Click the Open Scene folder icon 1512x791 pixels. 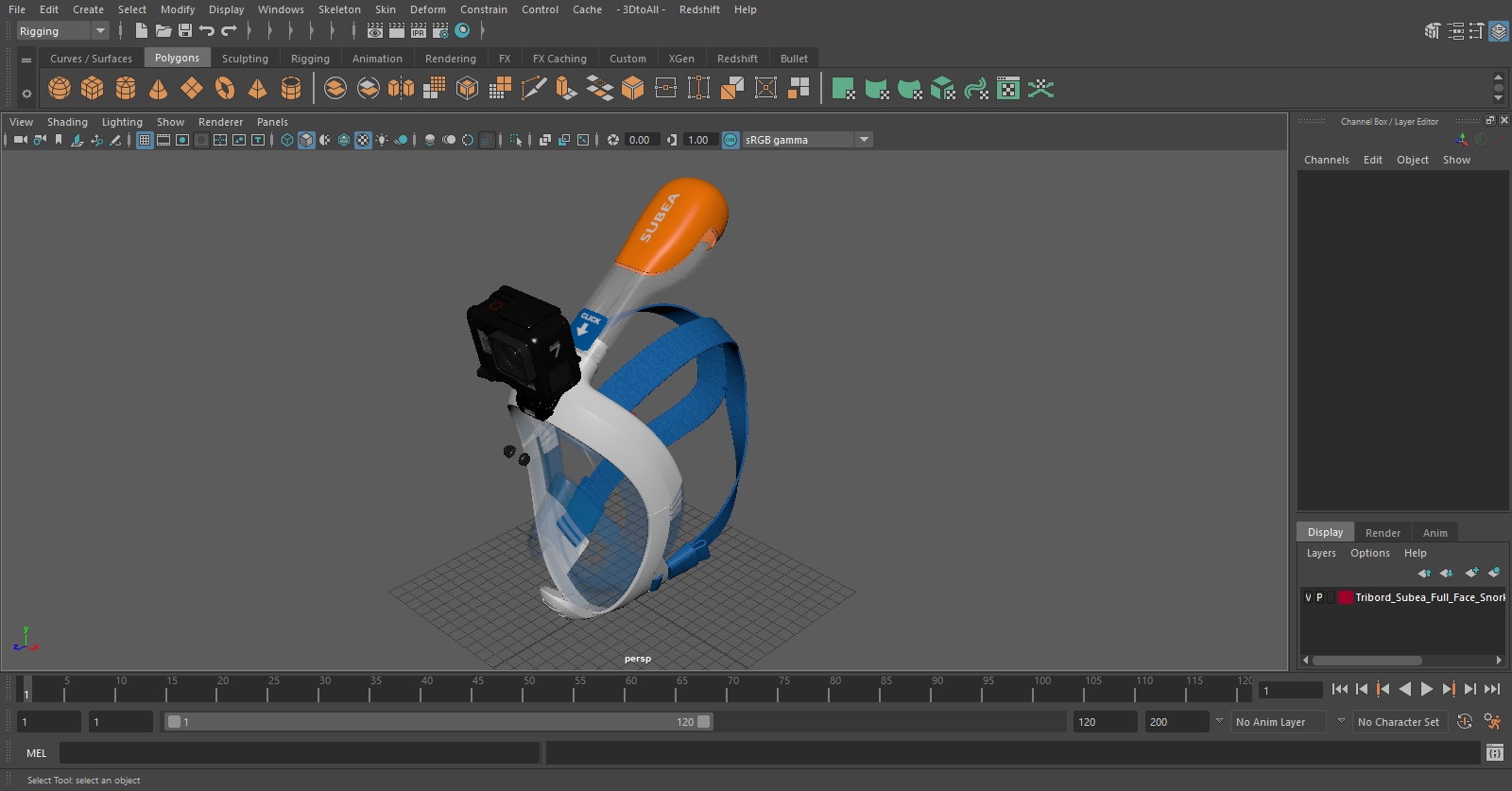point(163,31)
